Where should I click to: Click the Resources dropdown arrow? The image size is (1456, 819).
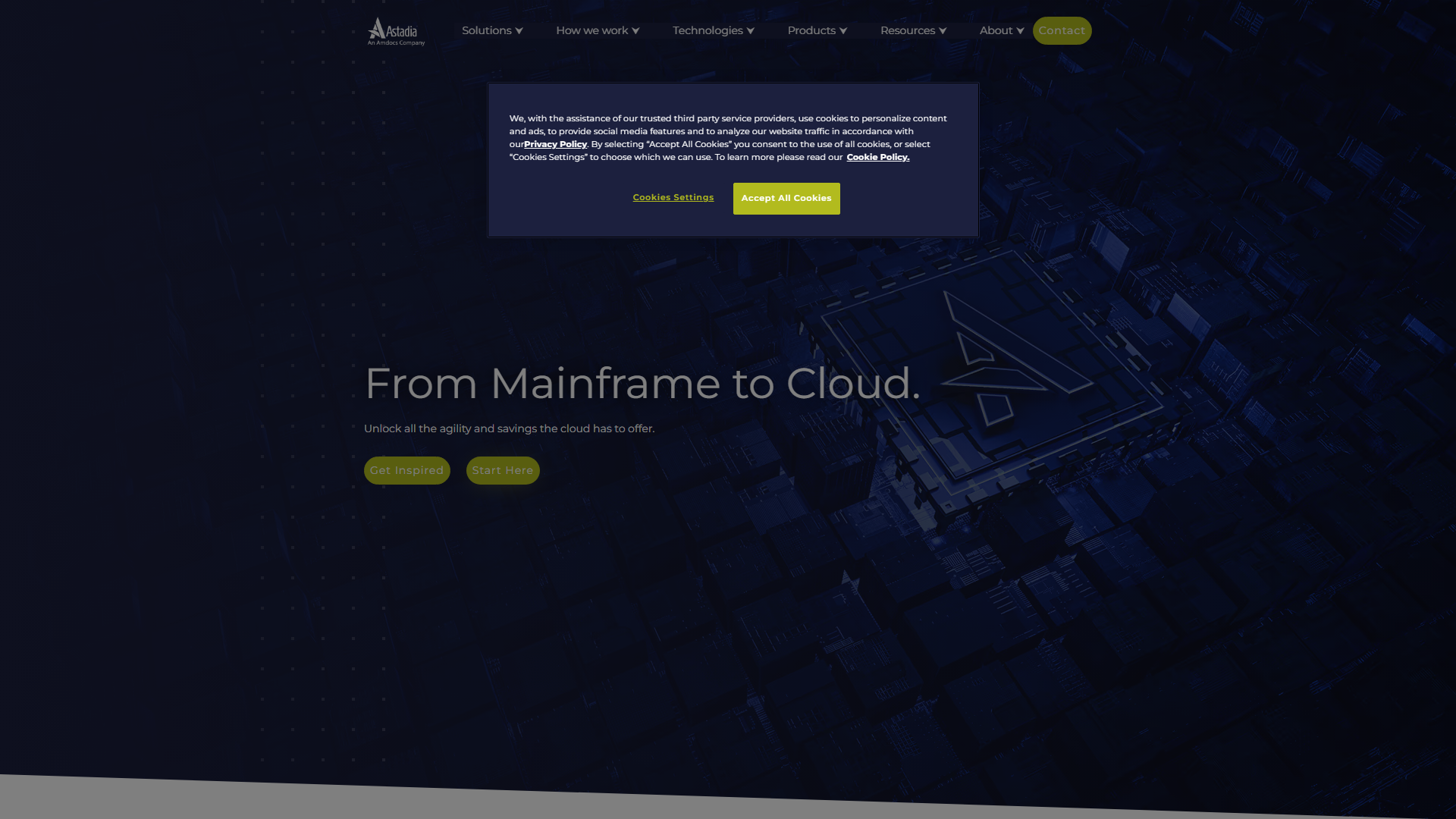click(x=943, y=31)
